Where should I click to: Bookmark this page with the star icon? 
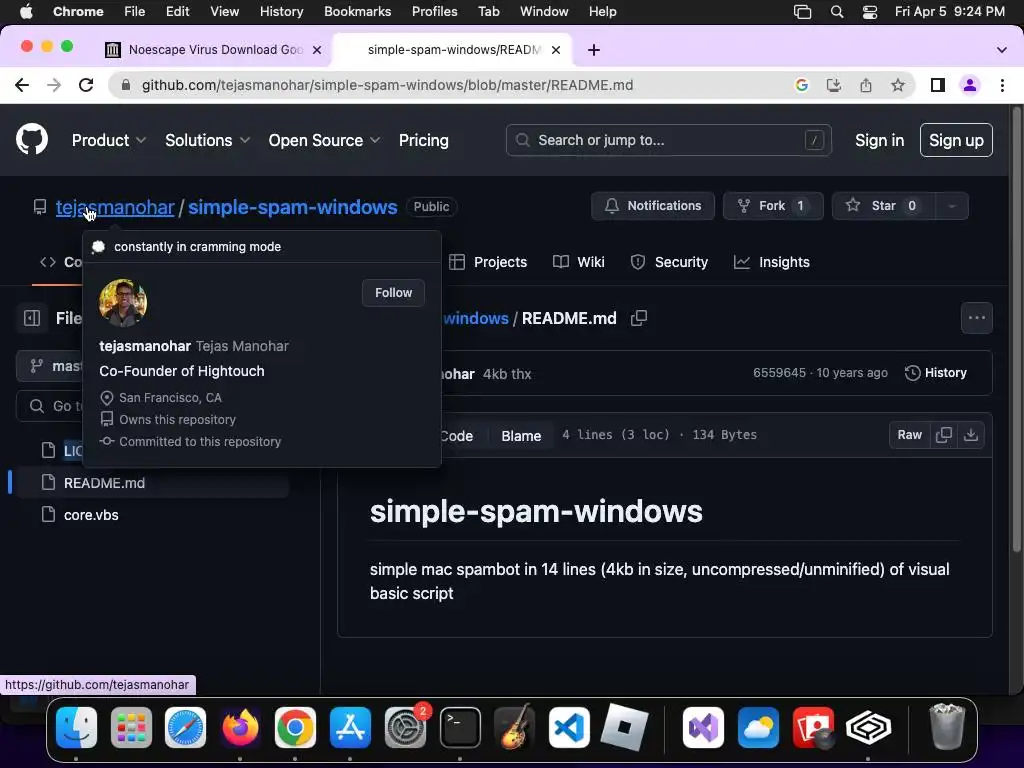(x=898, y=85)
